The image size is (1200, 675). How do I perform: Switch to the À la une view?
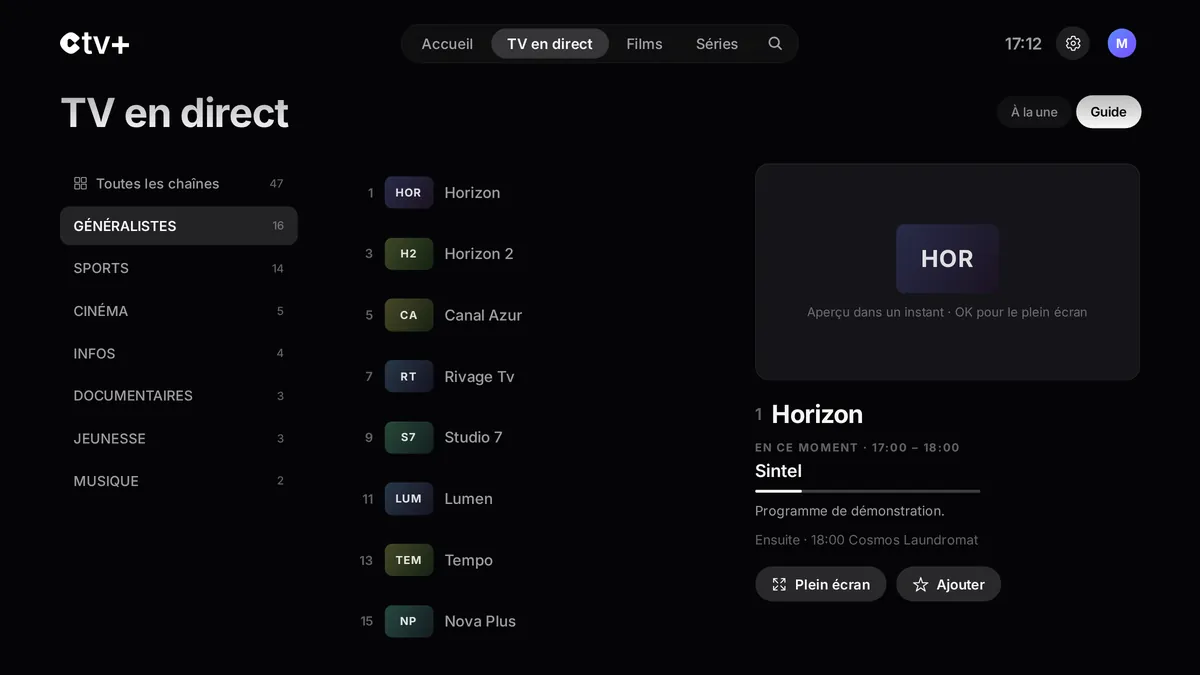click(1034, 112)
